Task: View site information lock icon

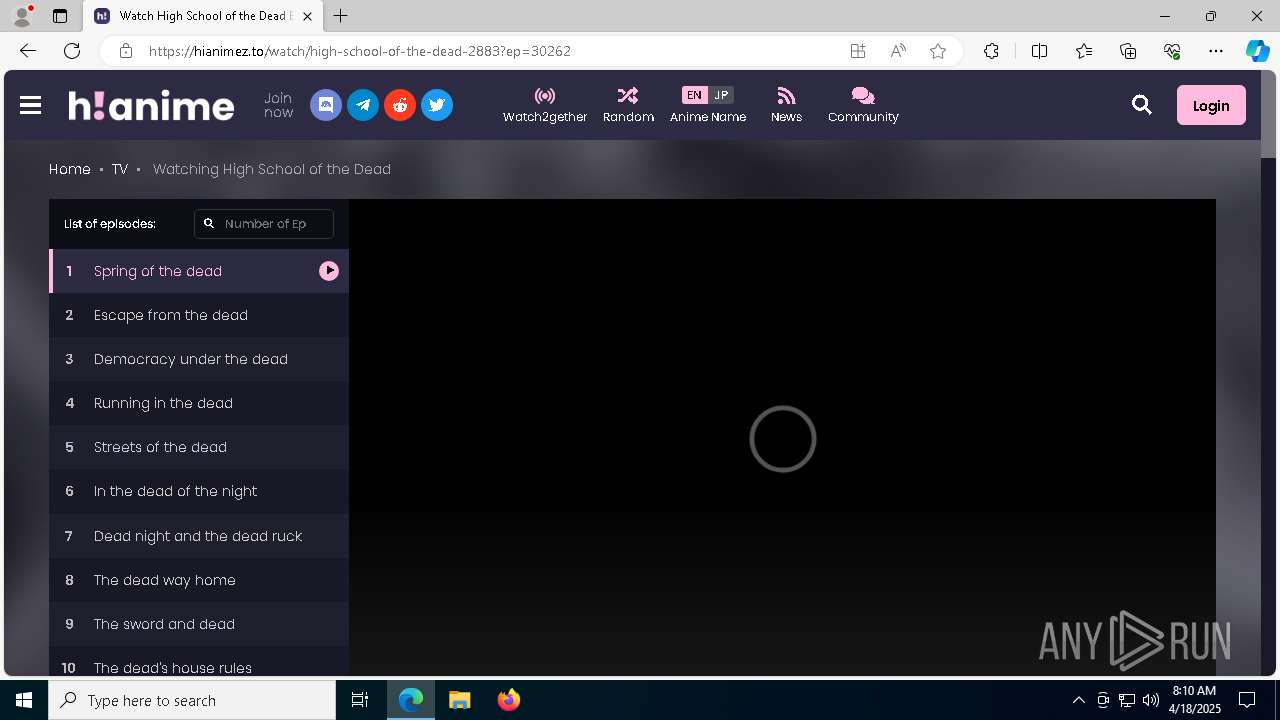Action: coord(125,51)
